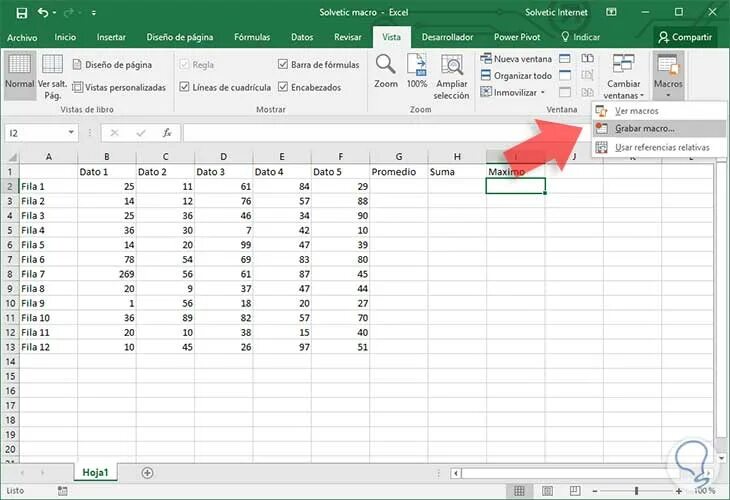Switch to the Inicio tab
Viewport: 730px width, 500px height.
pos(65,37)
